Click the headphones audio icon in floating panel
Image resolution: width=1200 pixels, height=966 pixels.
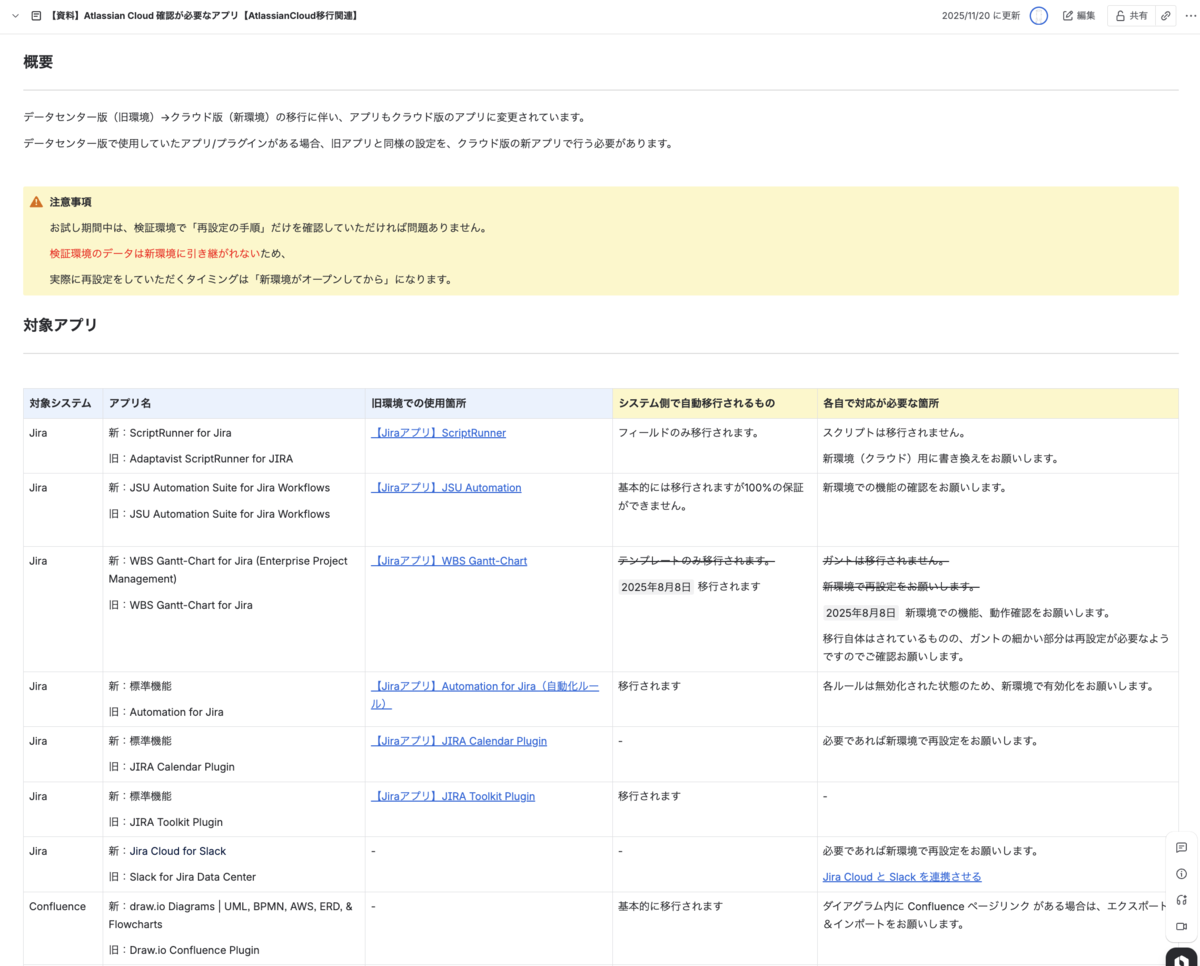pos(1181,900)
